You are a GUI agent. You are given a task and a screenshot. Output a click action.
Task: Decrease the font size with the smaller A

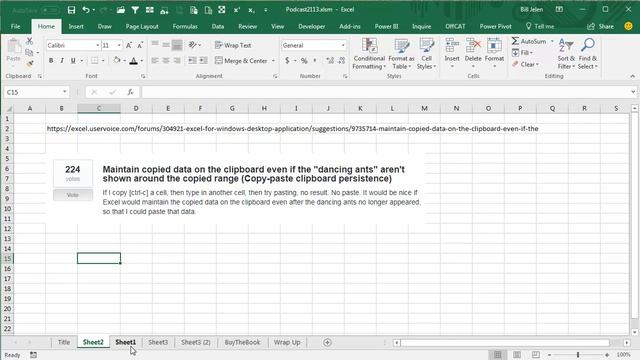pos(140,45)
